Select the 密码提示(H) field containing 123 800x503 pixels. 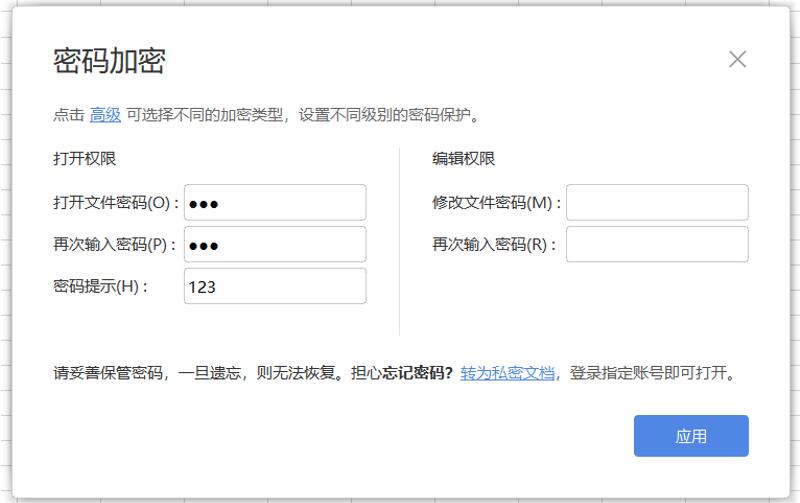coord(275,286)
